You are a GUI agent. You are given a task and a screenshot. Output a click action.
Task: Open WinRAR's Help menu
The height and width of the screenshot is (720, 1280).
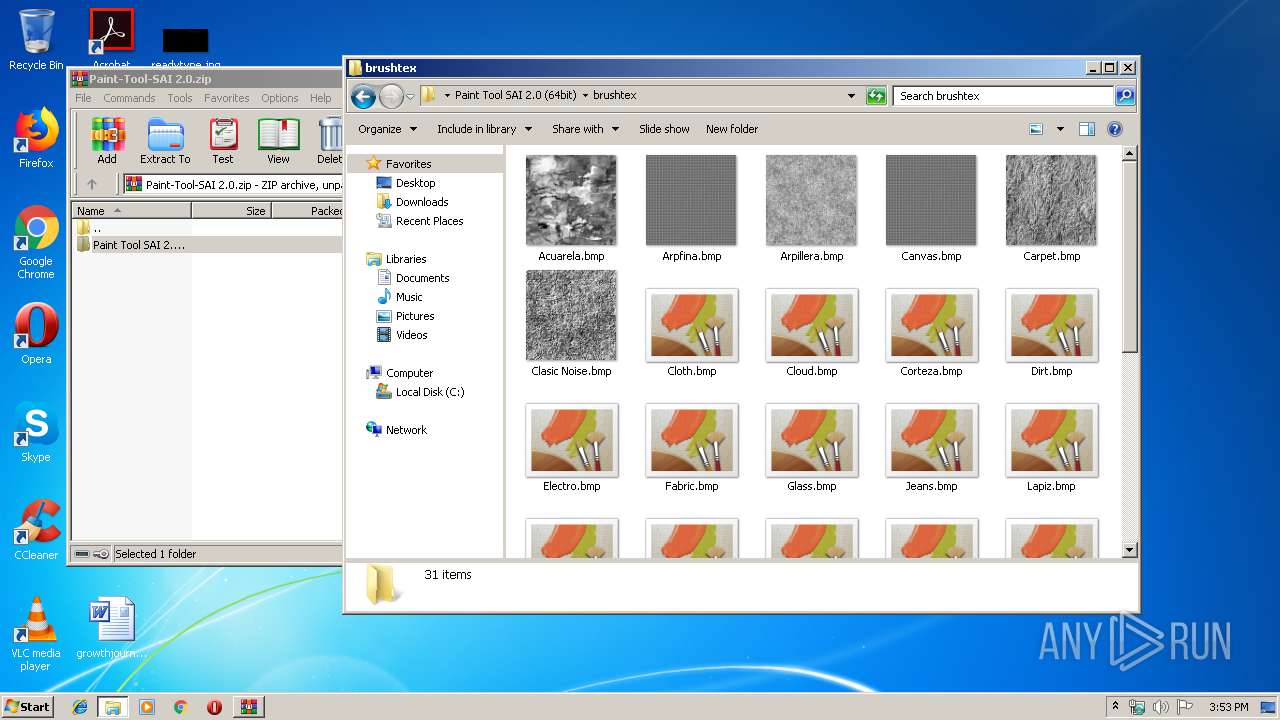pyautogui.click(x=321, y=98)
